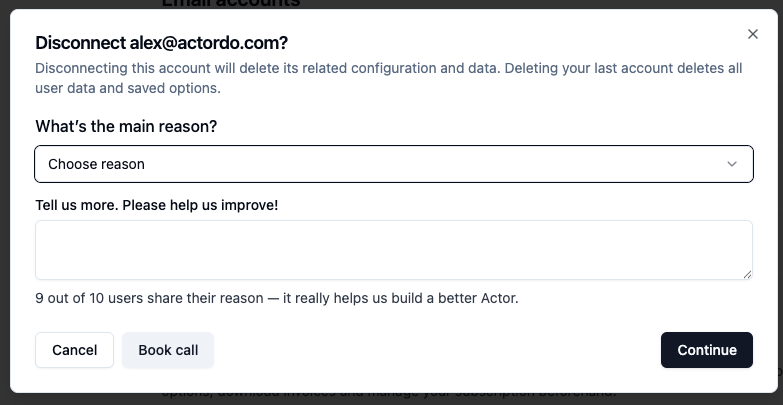Image resolution: width=783 pixels, height=405 pixels.
Task: Click the dimmed Email accounts heading behind dialog
Action: (x=231, y=3)
